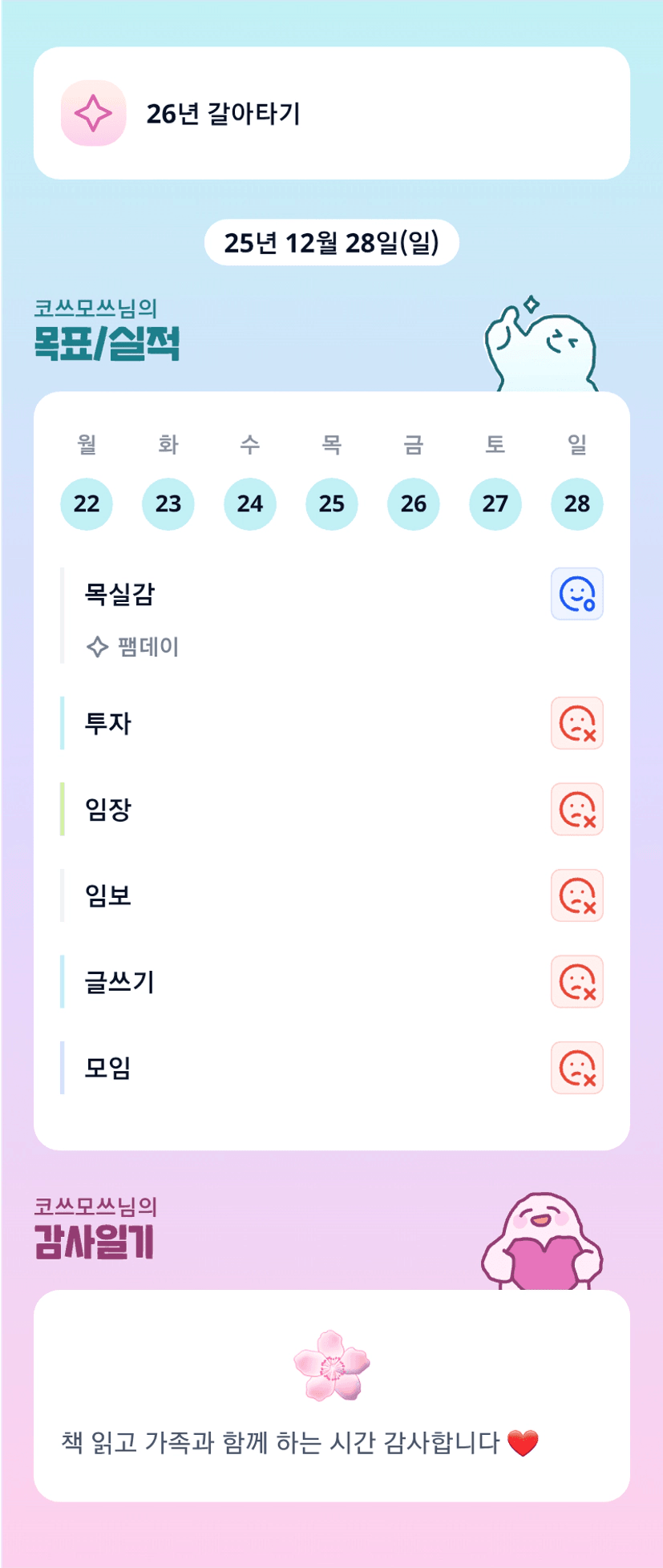Click the sparkle icon next to 팸데이
This screenshot has width=663, height=1568.
[97, 647]
